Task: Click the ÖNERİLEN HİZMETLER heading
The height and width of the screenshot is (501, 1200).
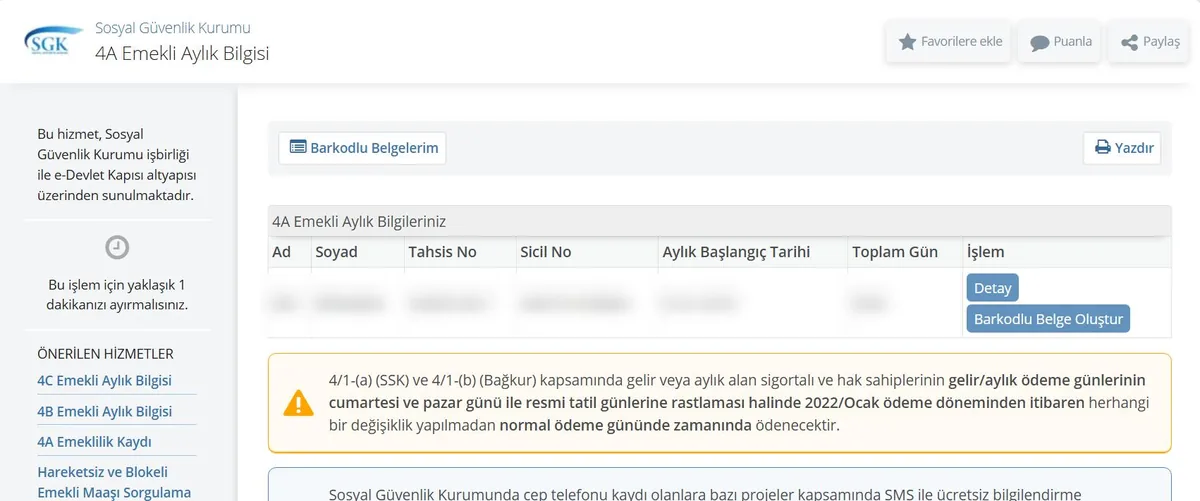Action: [105, 354]
